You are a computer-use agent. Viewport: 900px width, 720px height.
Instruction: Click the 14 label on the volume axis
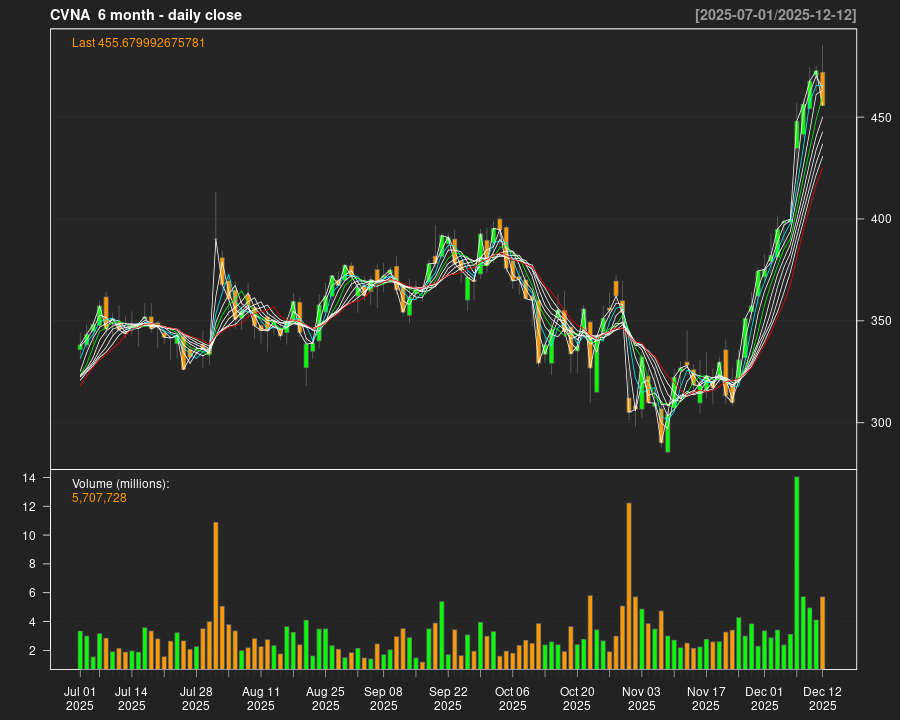(30, 479)
